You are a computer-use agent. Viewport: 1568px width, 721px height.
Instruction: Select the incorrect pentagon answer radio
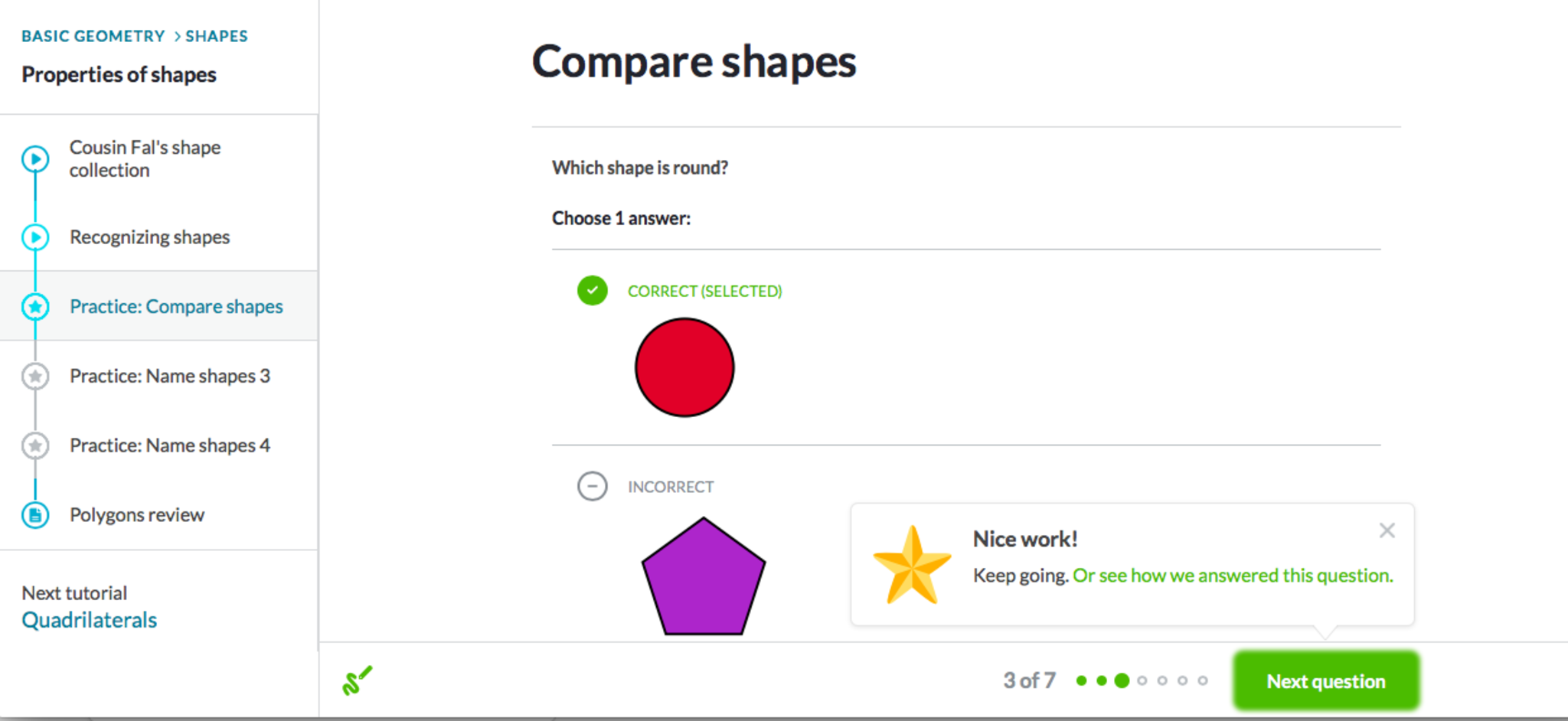(x=592, y=487)
